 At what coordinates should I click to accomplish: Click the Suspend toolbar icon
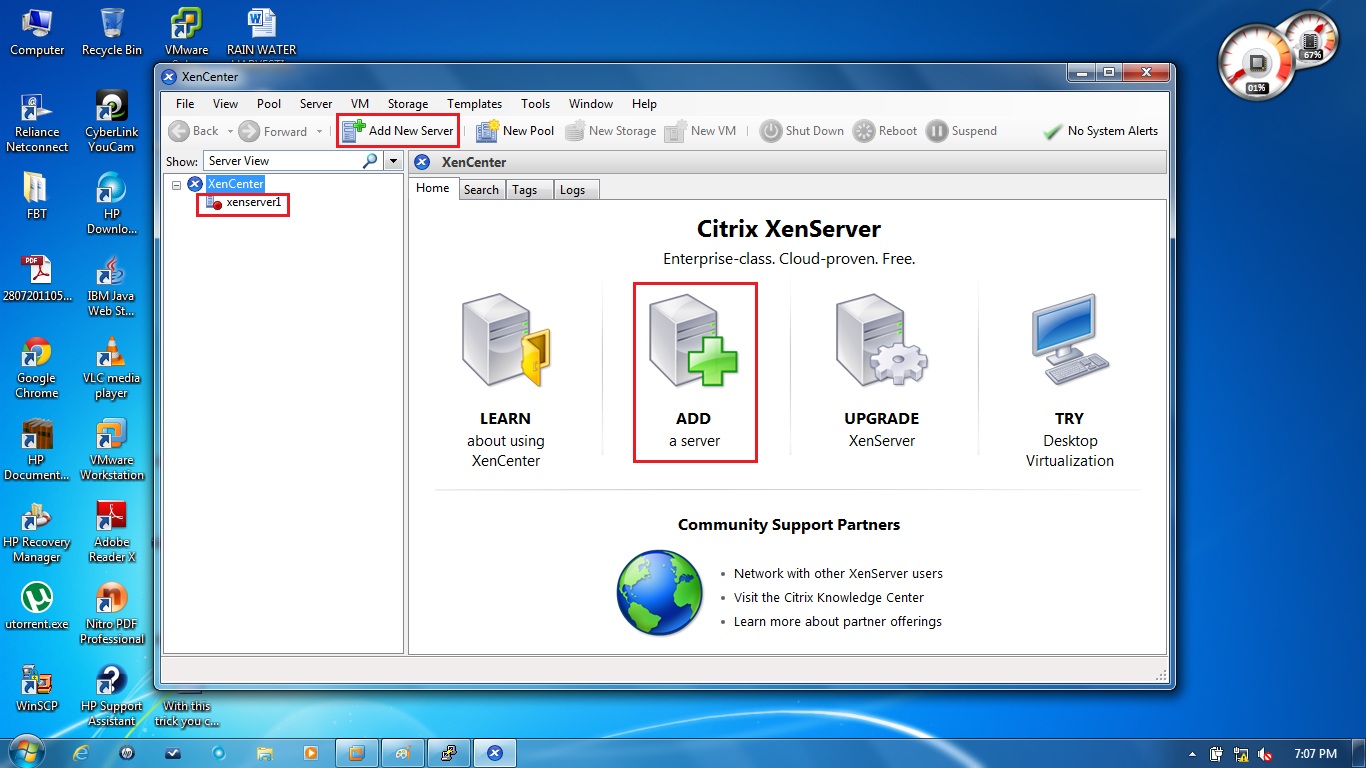point(937,131)
